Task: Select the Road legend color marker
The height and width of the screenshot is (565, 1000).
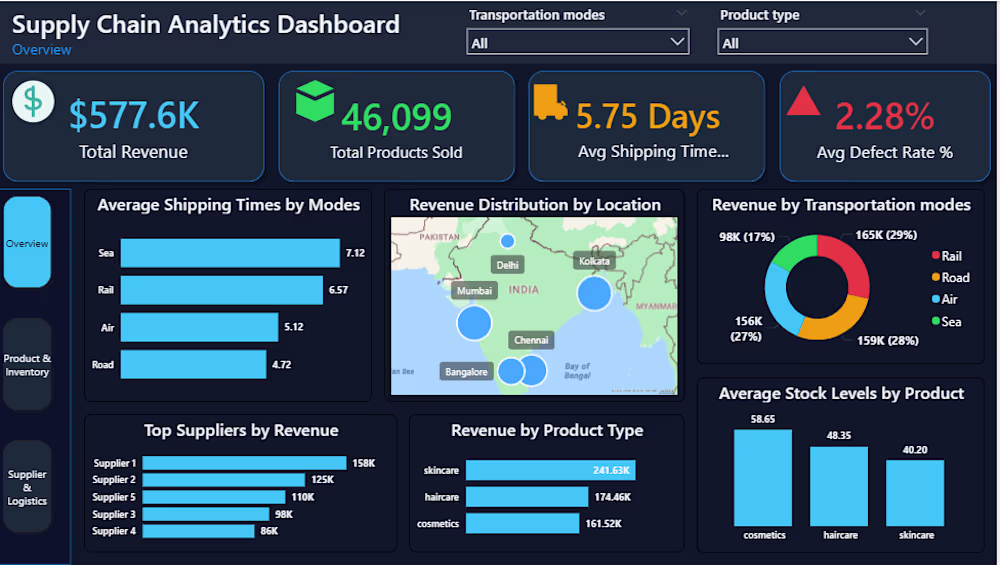Action: 936,277
